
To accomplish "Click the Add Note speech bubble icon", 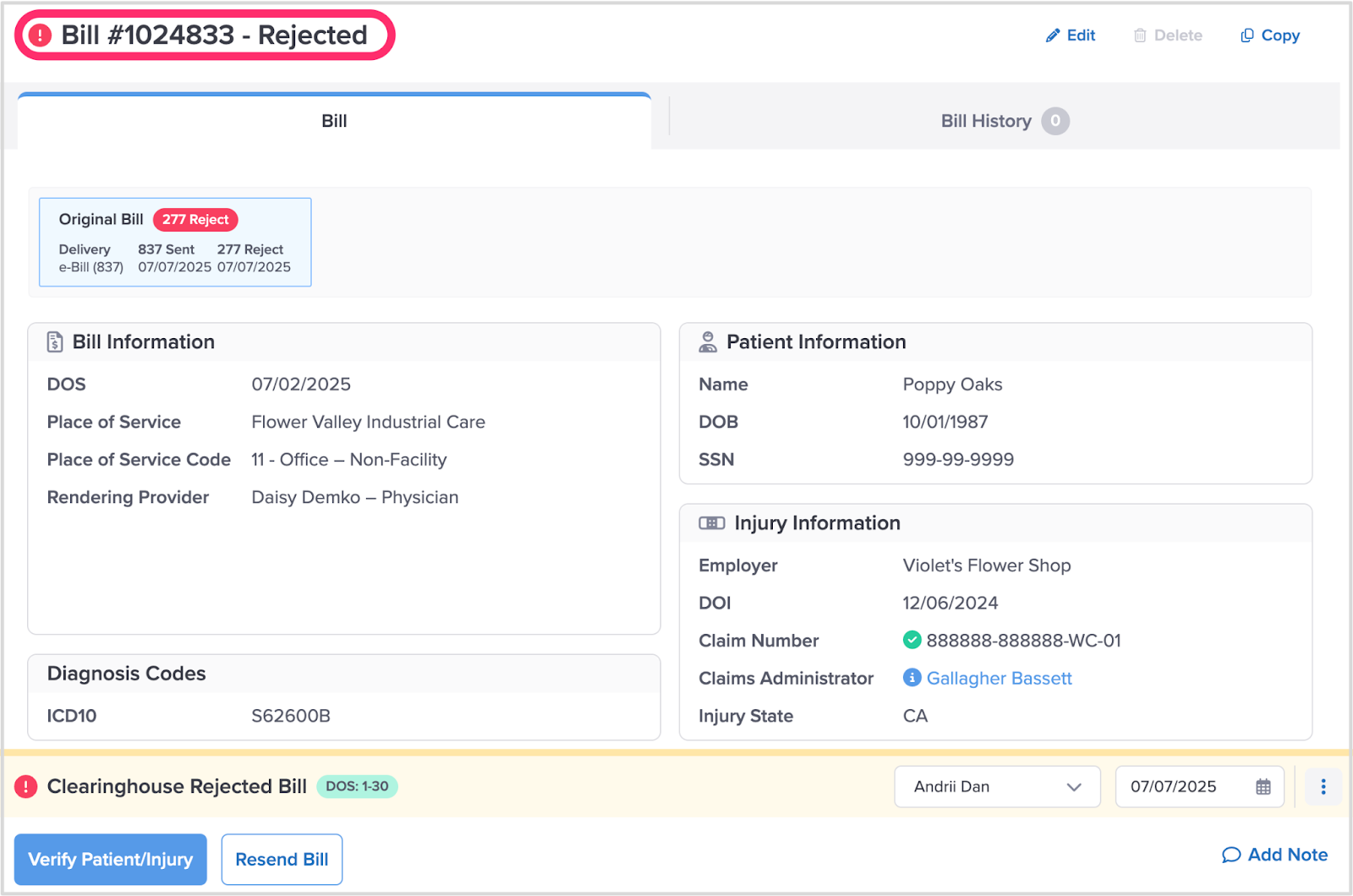I will tap(1230, 855).
